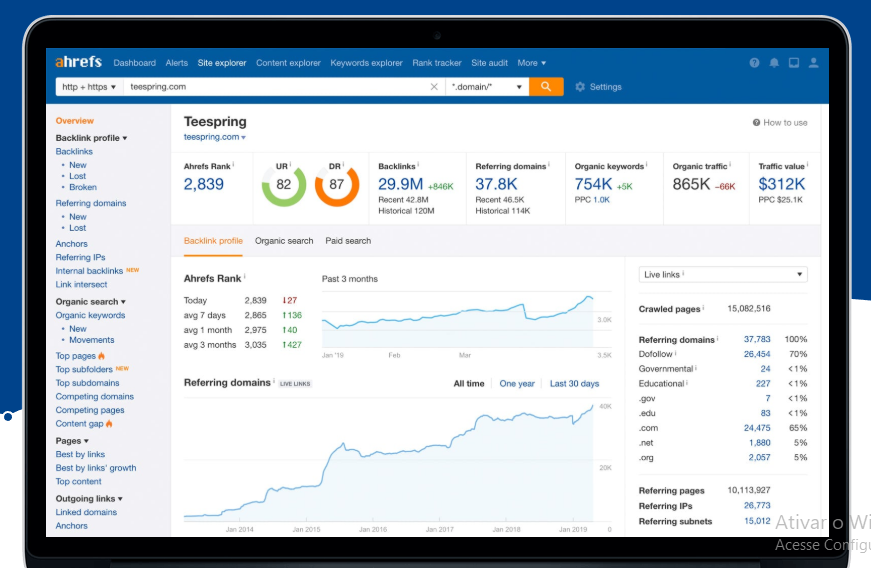871x568 pixels.
Task: Show One year referring domains range
Action: pyautogui.click(x=517, y=384)
